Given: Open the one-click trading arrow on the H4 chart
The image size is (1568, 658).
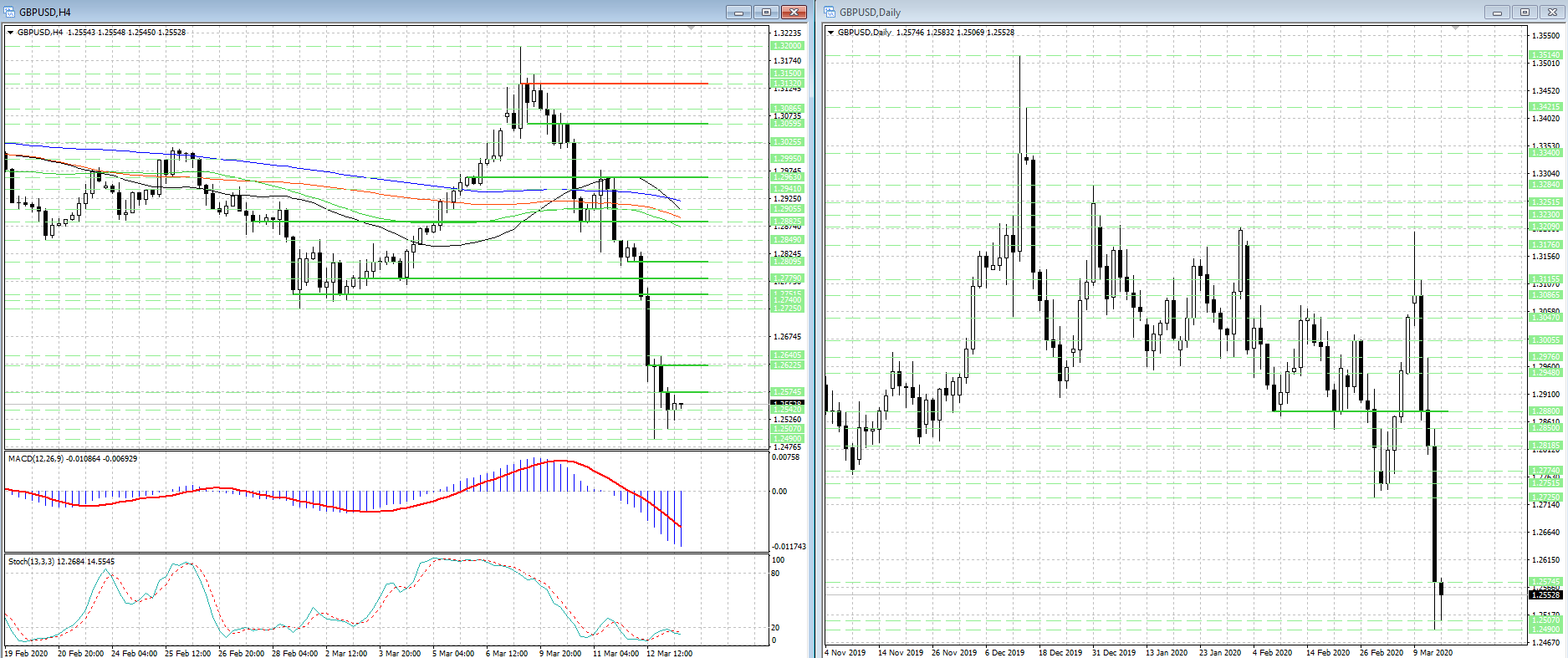Looking at the screenshot, I should [x=11, y=32].
